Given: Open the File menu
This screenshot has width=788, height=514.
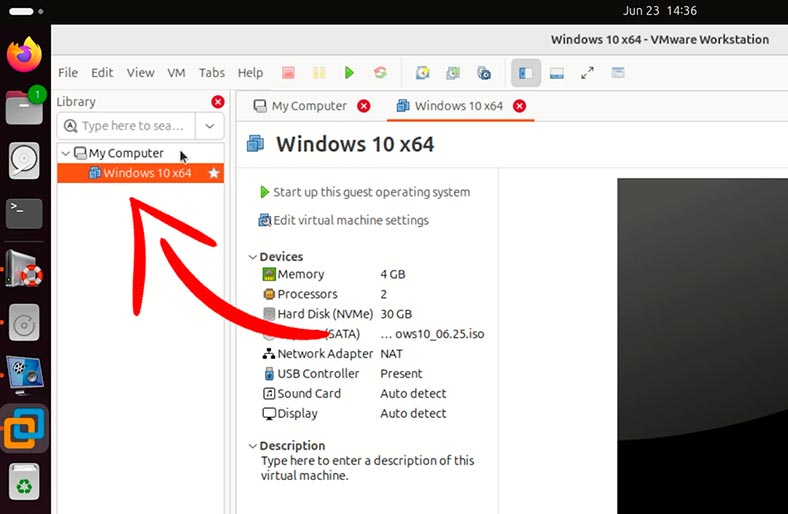Looking at the screenshot, I should coord(68,73).
